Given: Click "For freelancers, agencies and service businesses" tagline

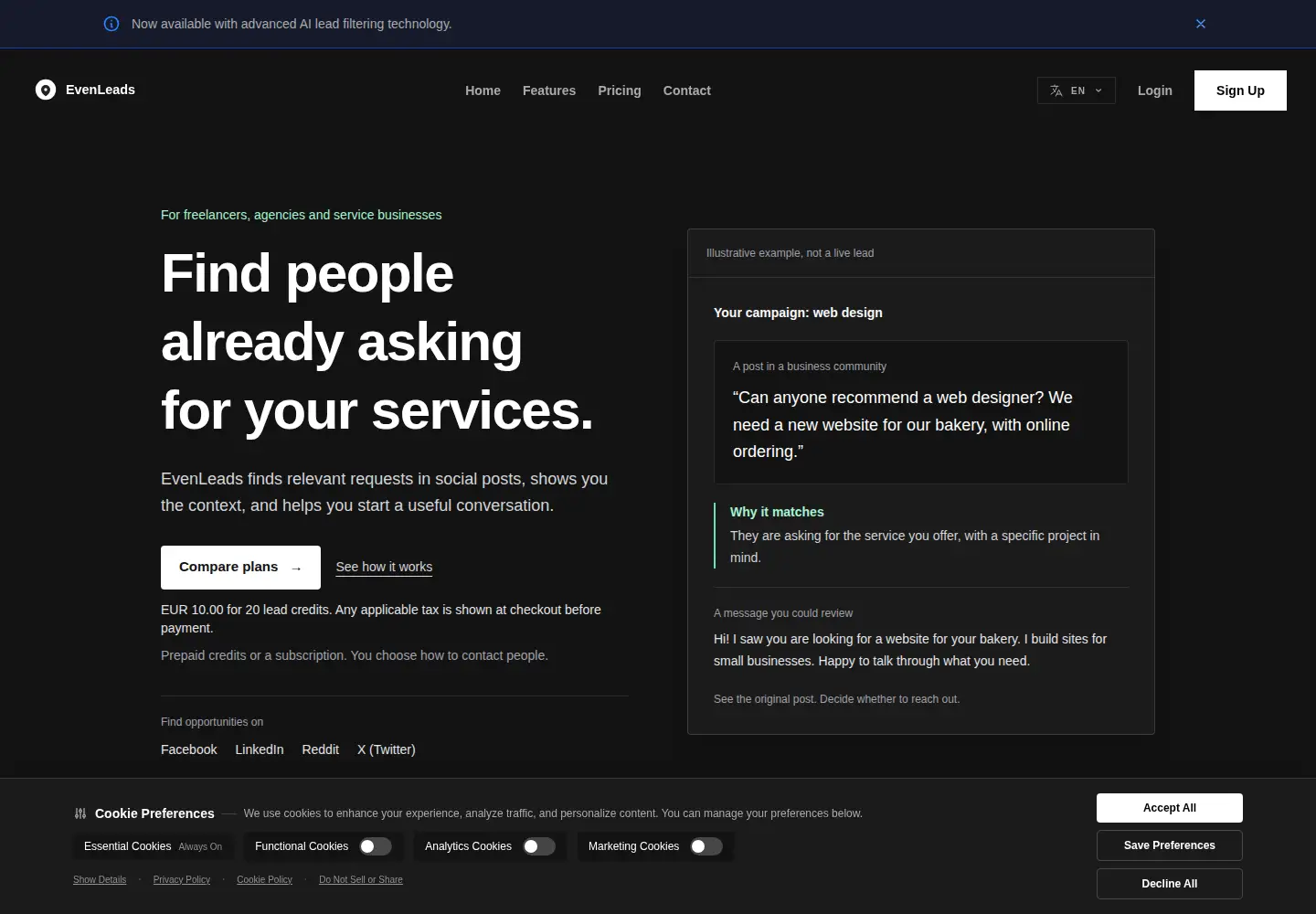Looking at the screenshot, I should pyautogui.click(x=302, y=215).
